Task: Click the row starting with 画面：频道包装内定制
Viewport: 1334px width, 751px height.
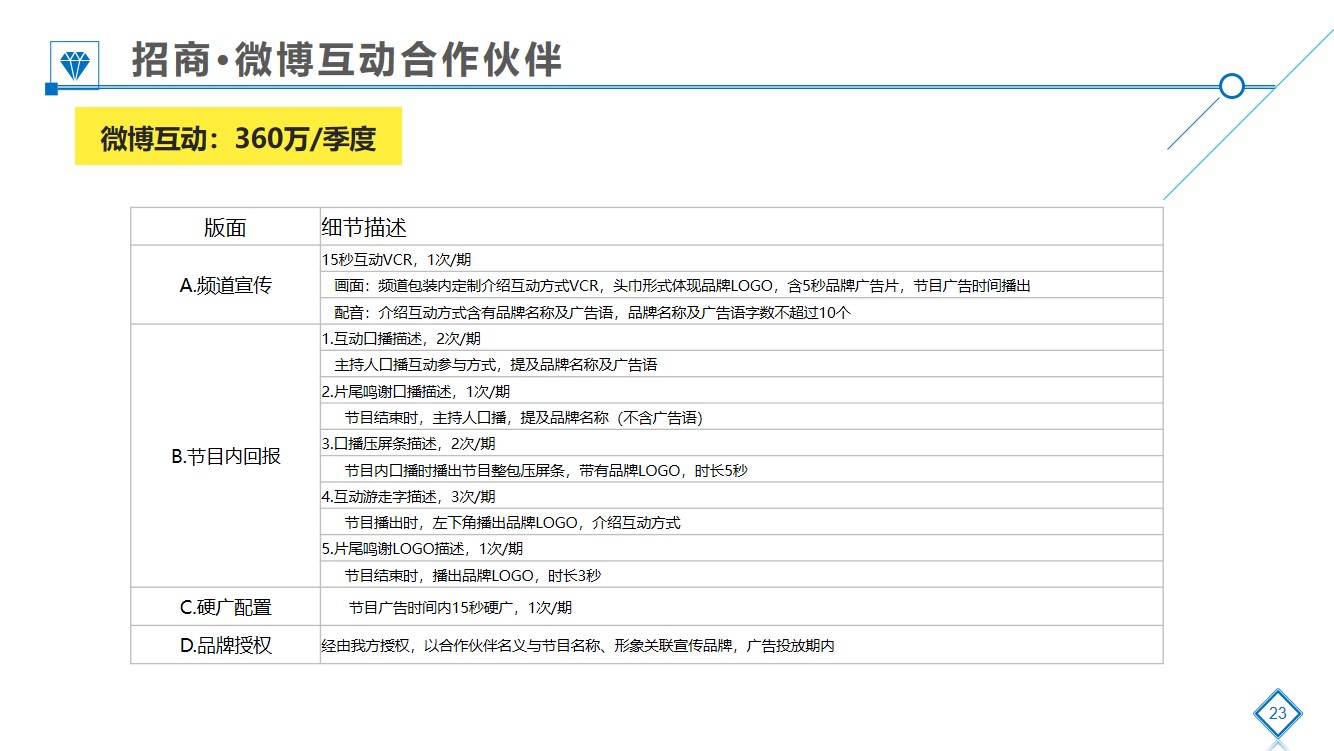Action: [x=741, y=285]
